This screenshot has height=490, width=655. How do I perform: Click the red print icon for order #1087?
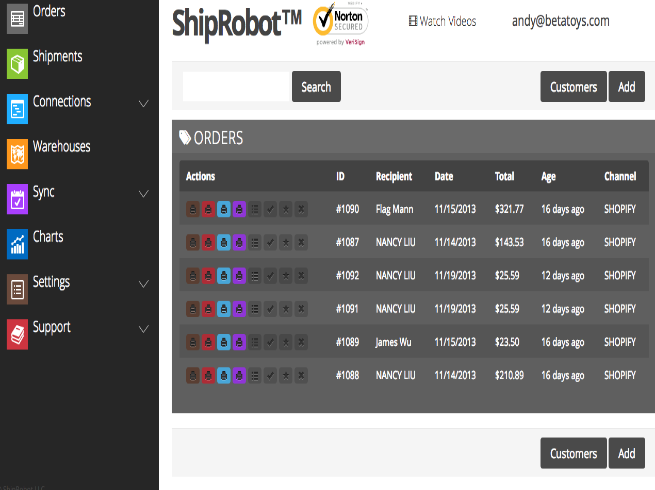(208, 242)
